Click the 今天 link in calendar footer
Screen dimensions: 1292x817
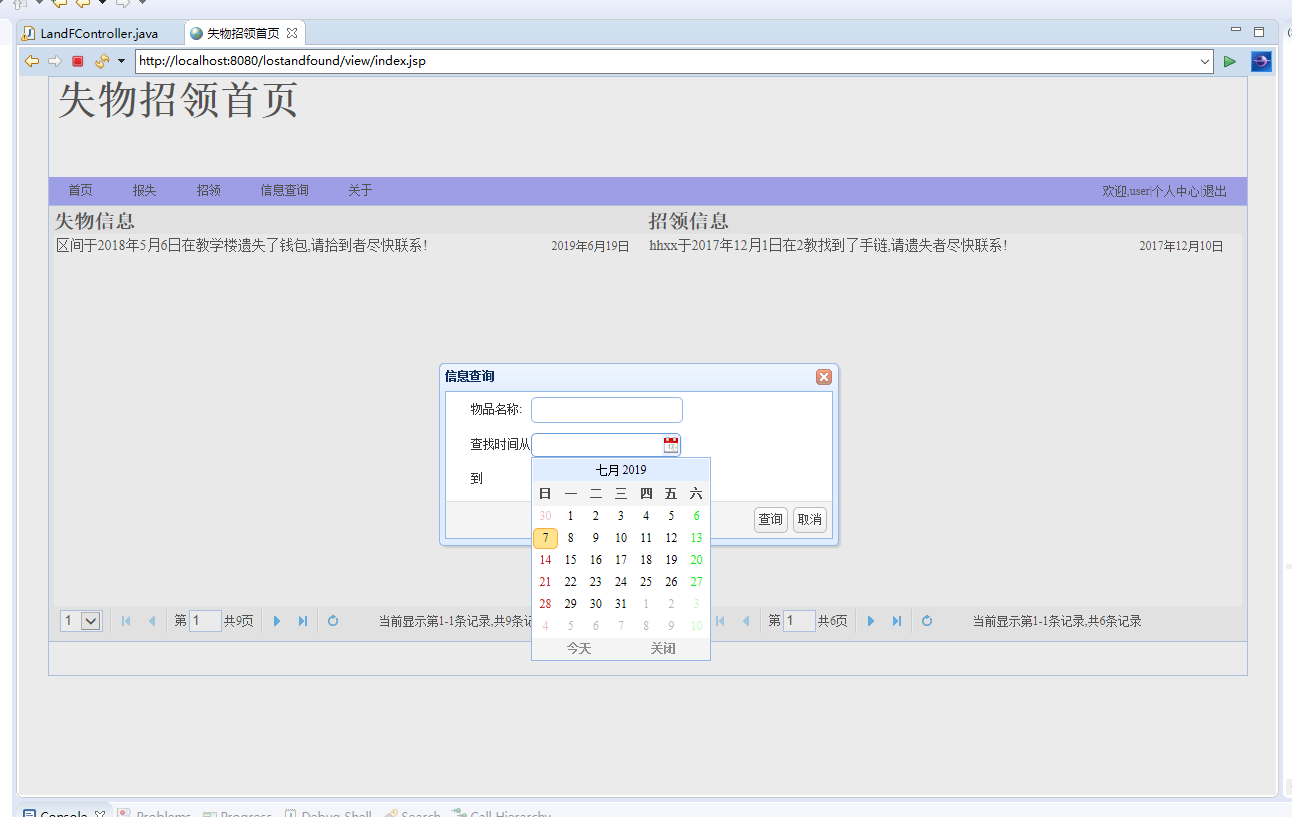(x=579, y=649)
